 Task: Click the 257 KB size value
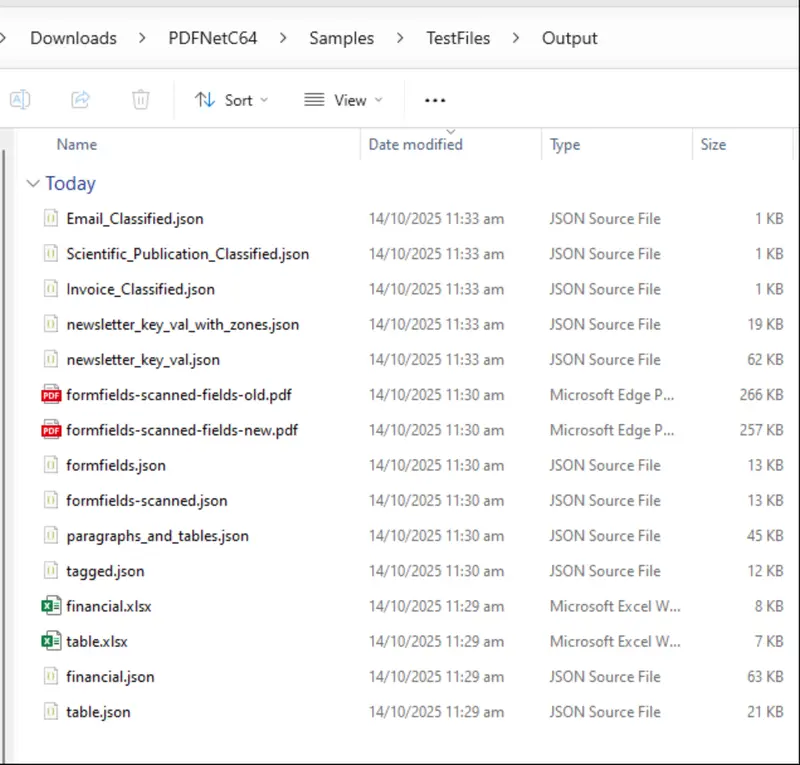(x=761, y=430)
